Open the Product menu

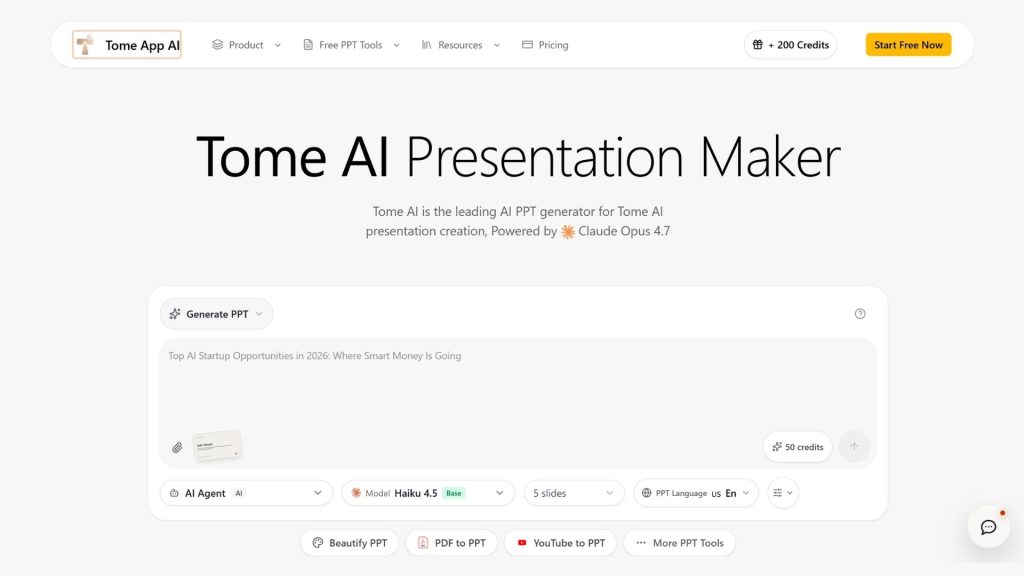(246, 45)
